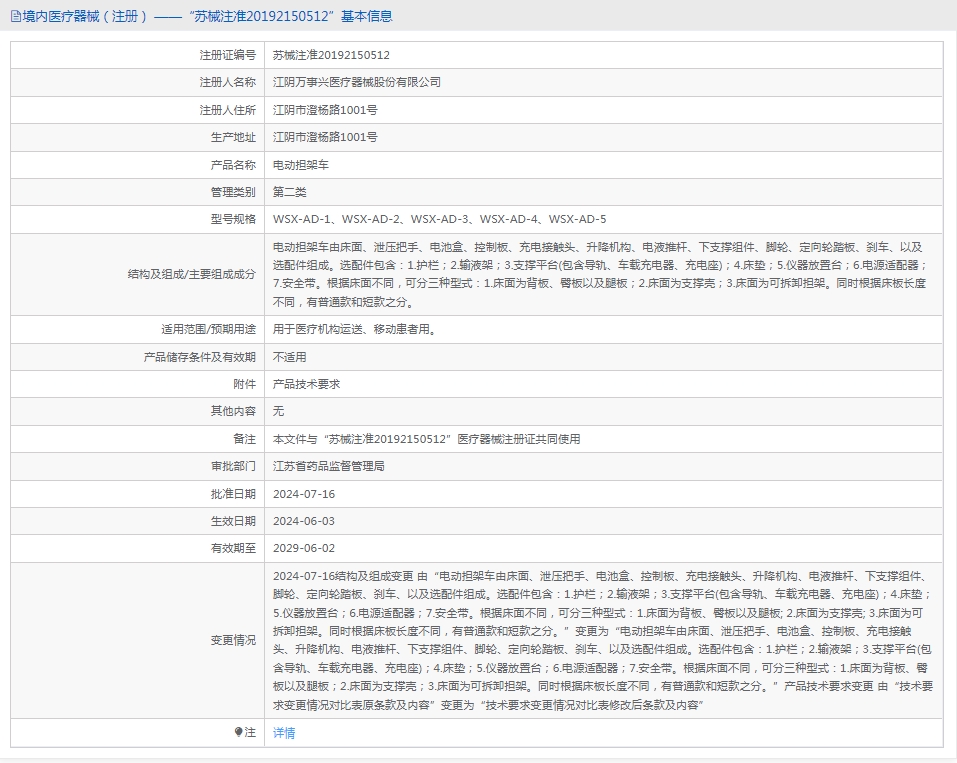The height and width of the screenshot is (763, 957).
Task: Click the 结构及组成/主要组成成分 label
Action: coord(192,274)
